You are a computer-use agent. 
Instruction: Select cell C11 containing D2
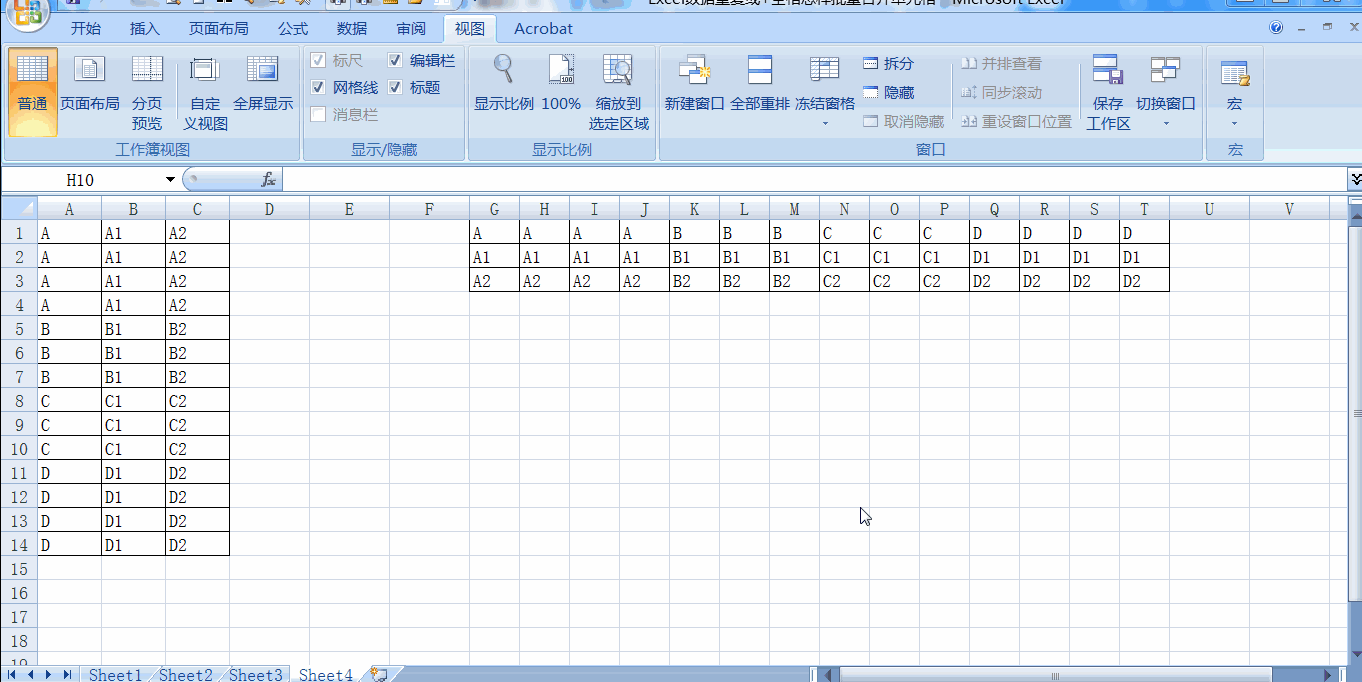pyautogui.click(x=197, y=472)
